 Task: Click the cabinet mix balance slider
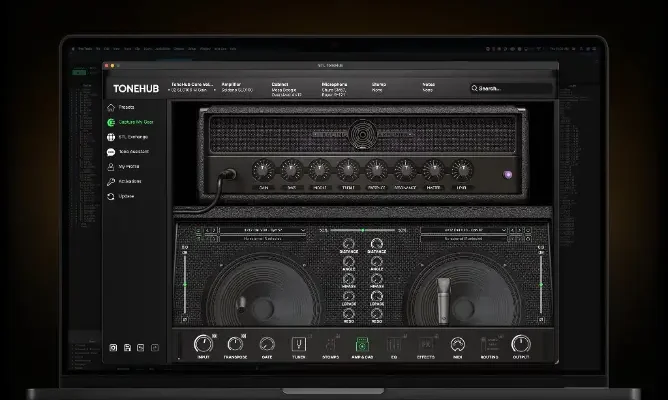click(x=362, y=230)
